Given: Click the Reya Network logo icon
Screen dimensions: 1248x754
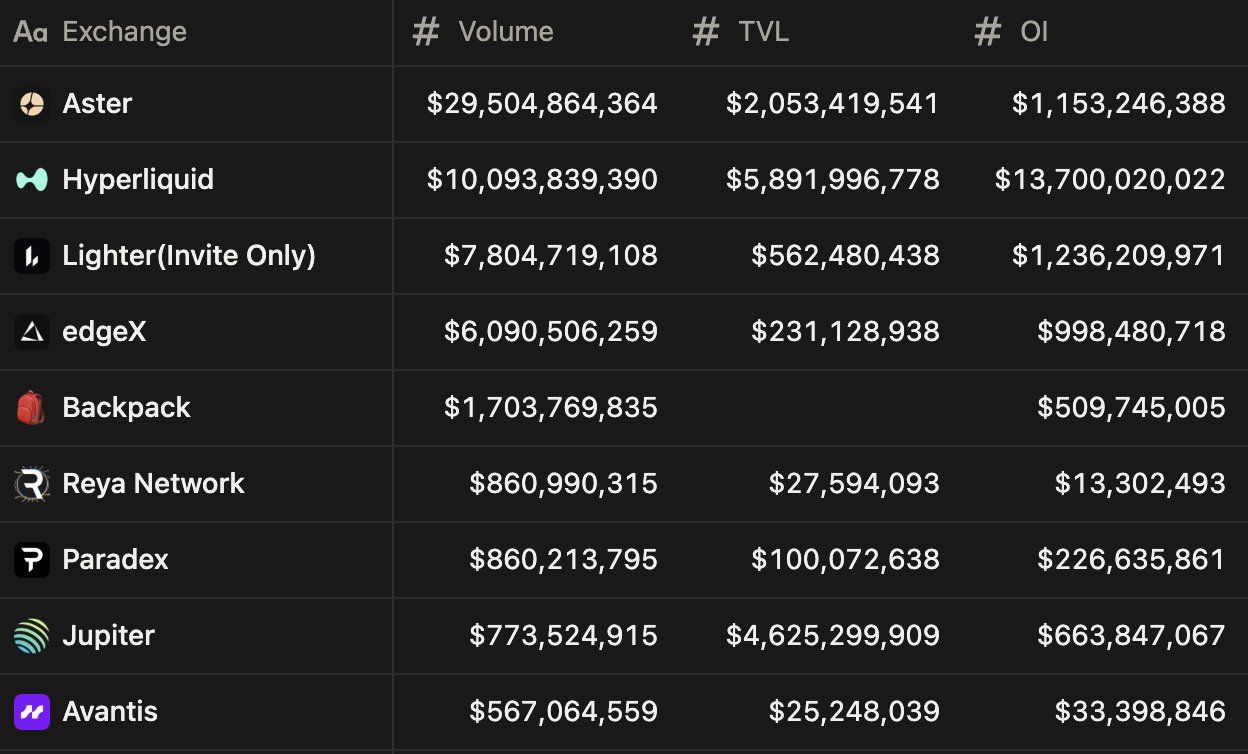Looking at the screenshot, I should (x=31, y=484).
